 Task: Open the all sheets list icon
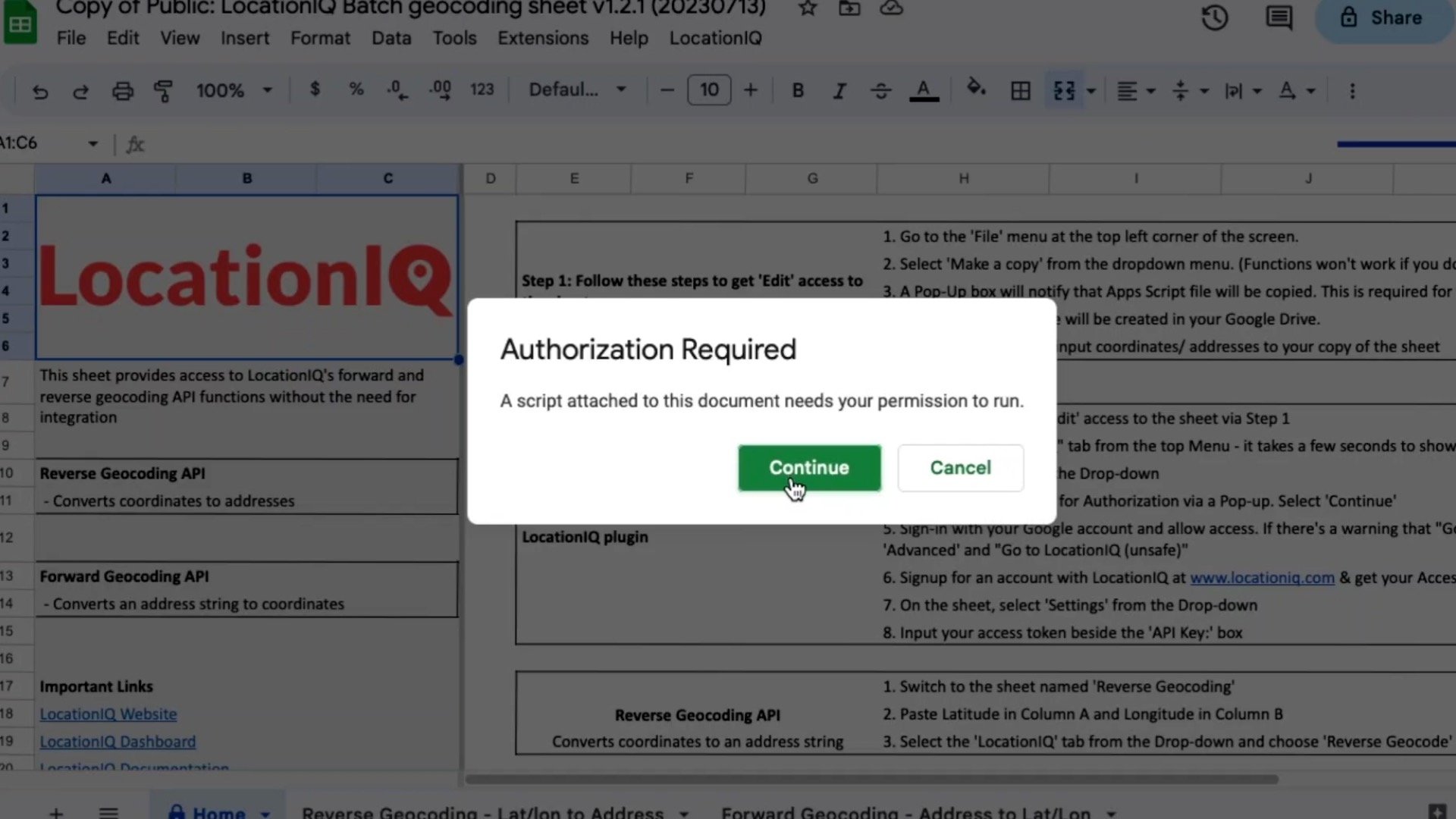click(x=108, y=812)
